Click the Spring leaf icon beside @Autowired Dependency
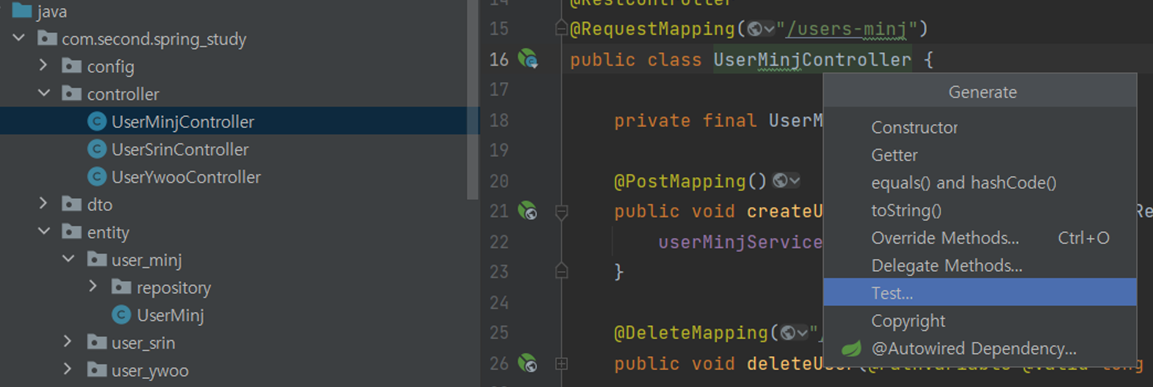Image resolution: width=1153 pixels, height=387 pixels. pyautogui.click(x=851, y=348)
